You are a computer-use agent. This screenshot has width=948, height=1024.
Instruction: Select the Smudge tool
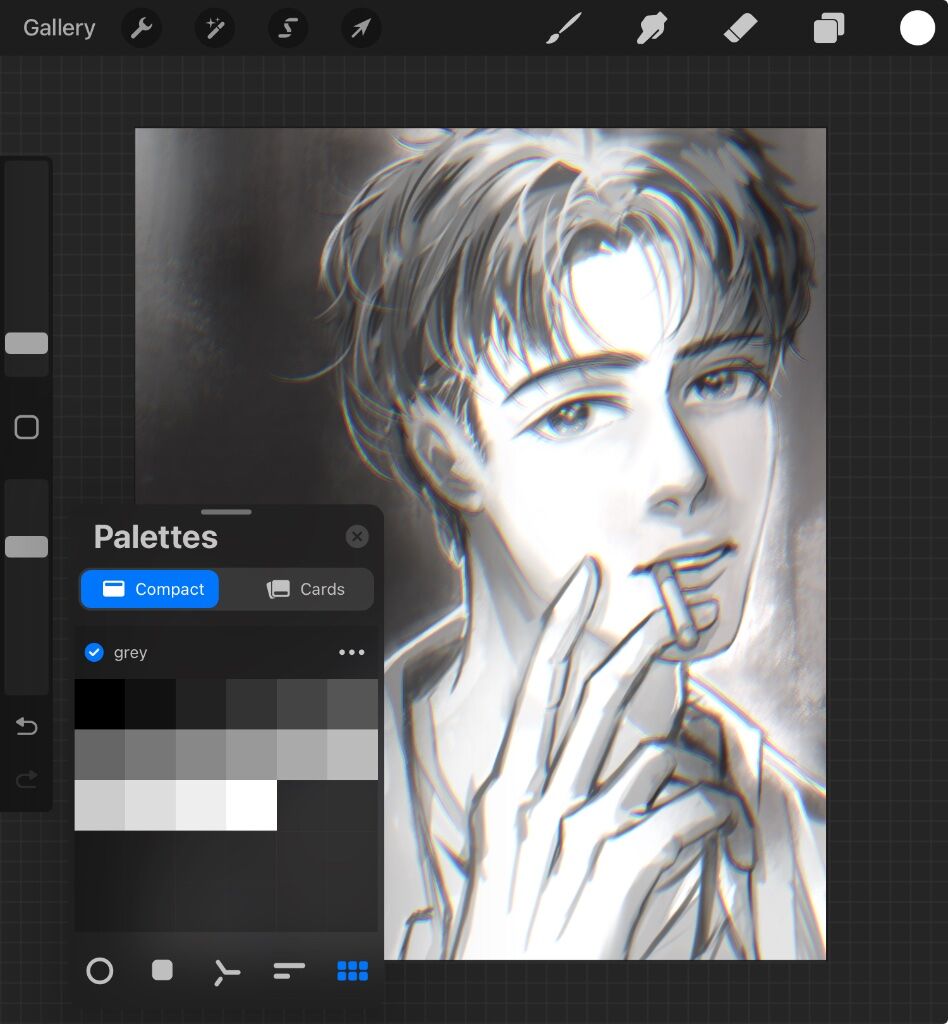[652, 28]
